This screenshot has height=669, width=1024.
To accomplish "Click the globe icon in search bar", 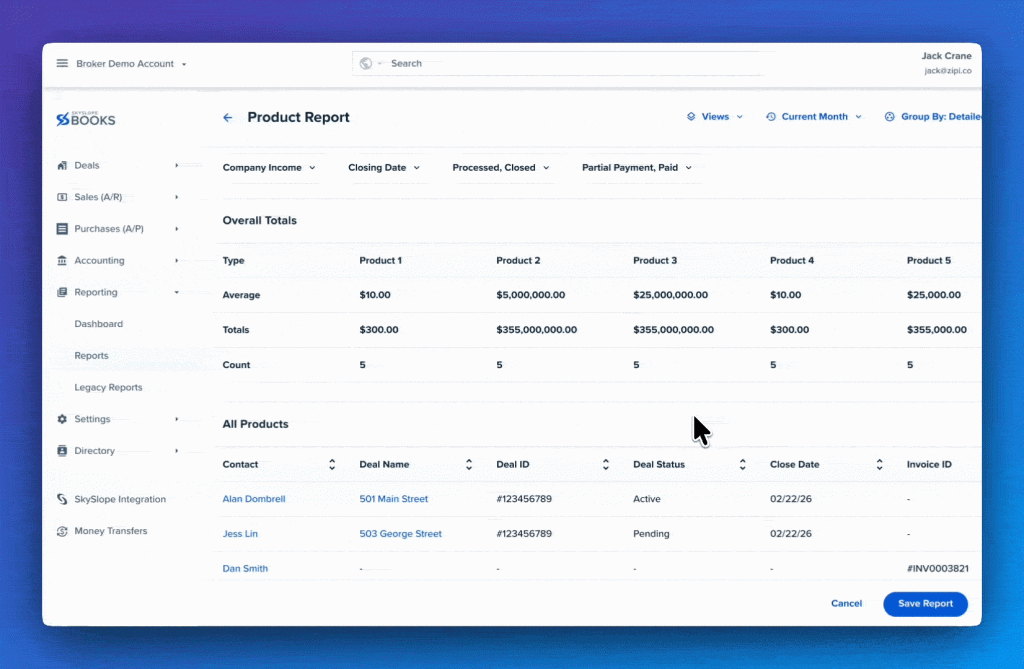I will [366, 63].
